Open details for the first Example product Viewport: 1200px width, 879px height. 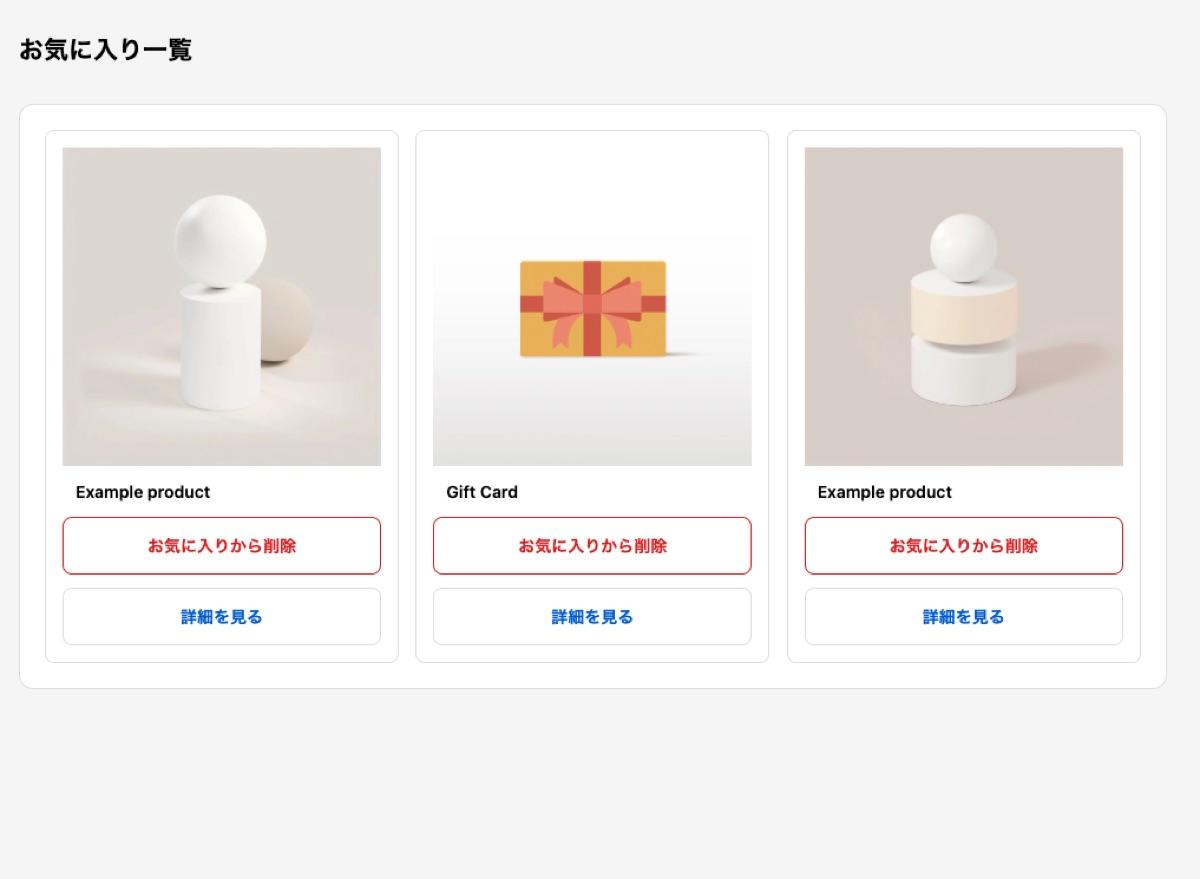(x=221, y=616)
